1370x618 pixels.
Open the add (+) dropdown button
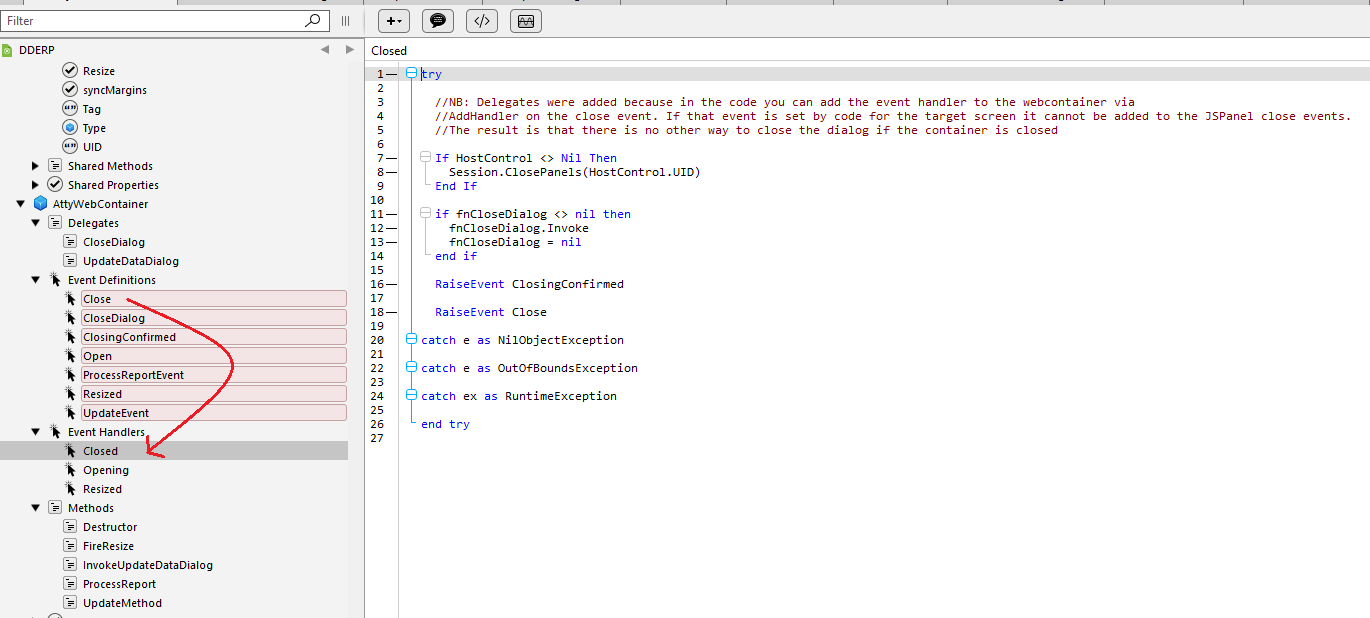[394, 20]
